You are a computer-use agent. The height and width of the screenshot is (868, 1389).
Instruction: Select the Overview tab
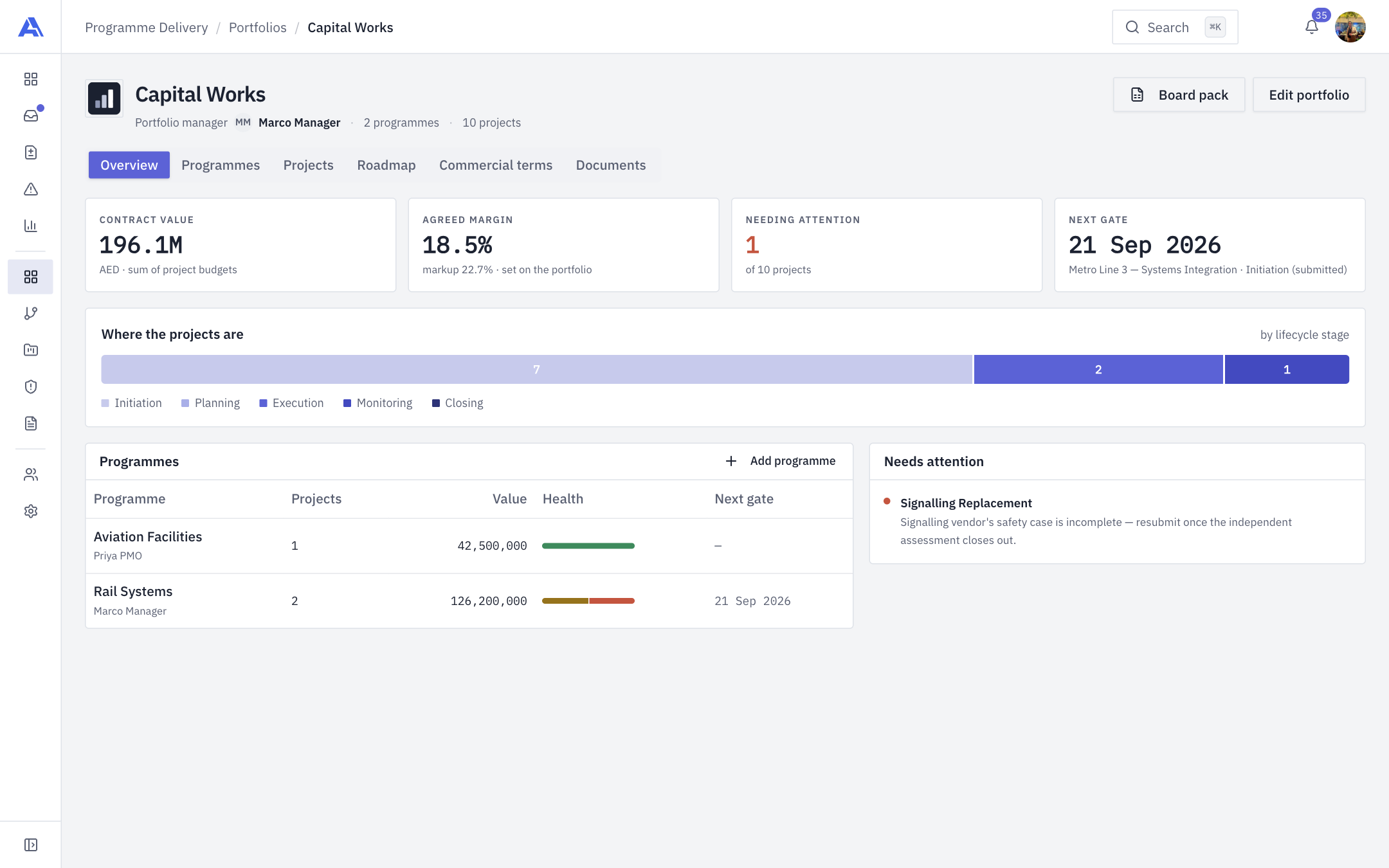[x=129, y=165]
